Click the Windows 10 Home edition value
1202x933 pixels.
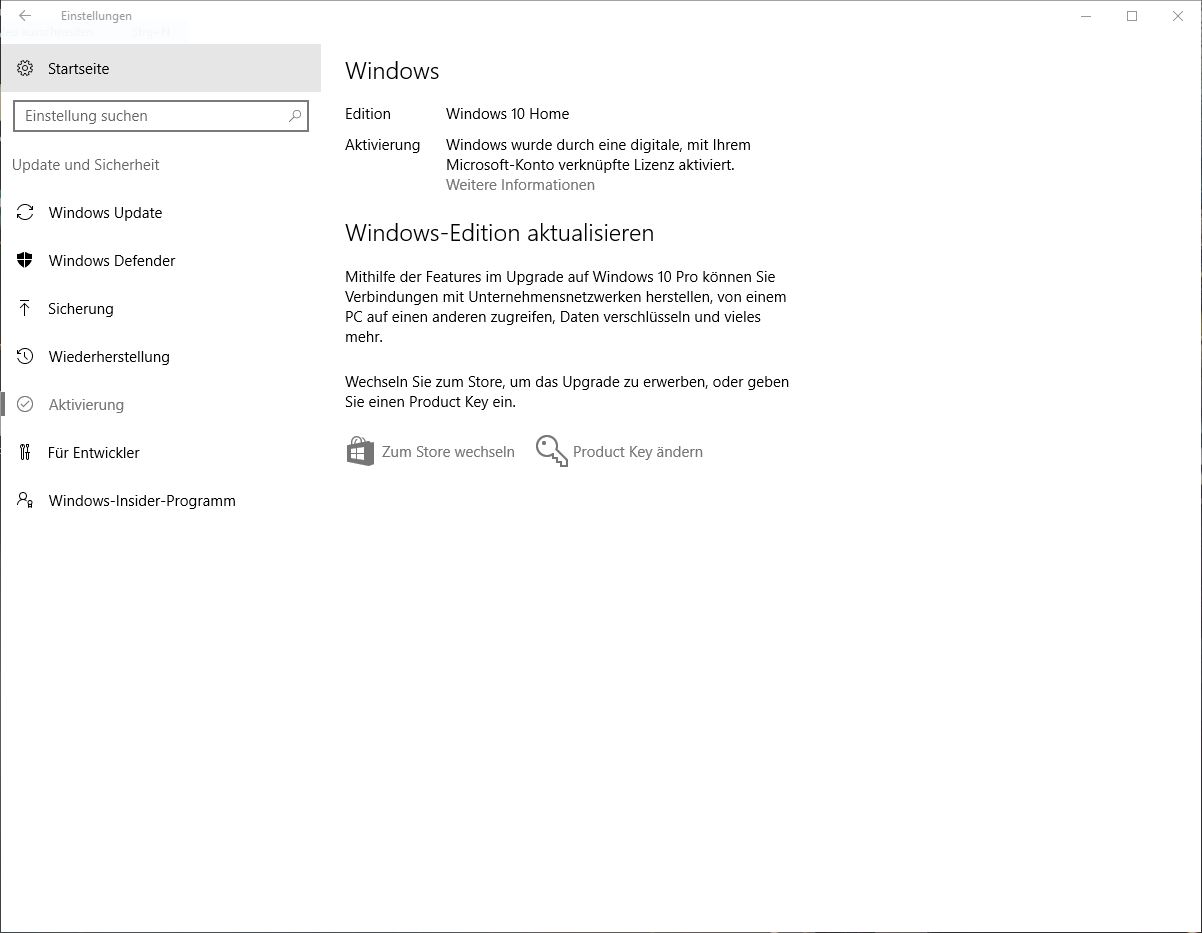pos(507,114)
